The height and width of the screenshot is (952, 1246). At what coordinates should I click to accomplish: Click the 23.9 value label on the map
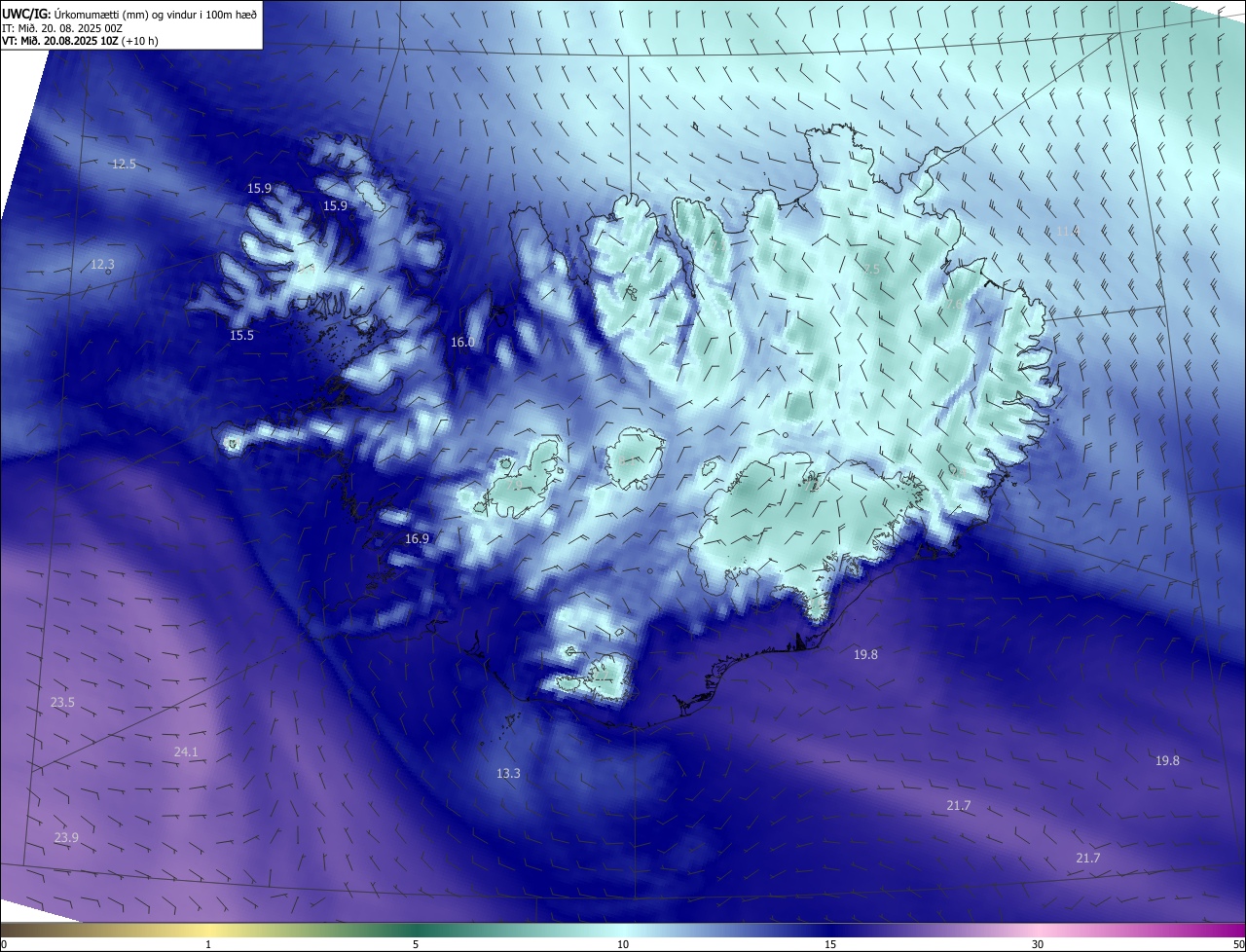click(x=66, y=837)
